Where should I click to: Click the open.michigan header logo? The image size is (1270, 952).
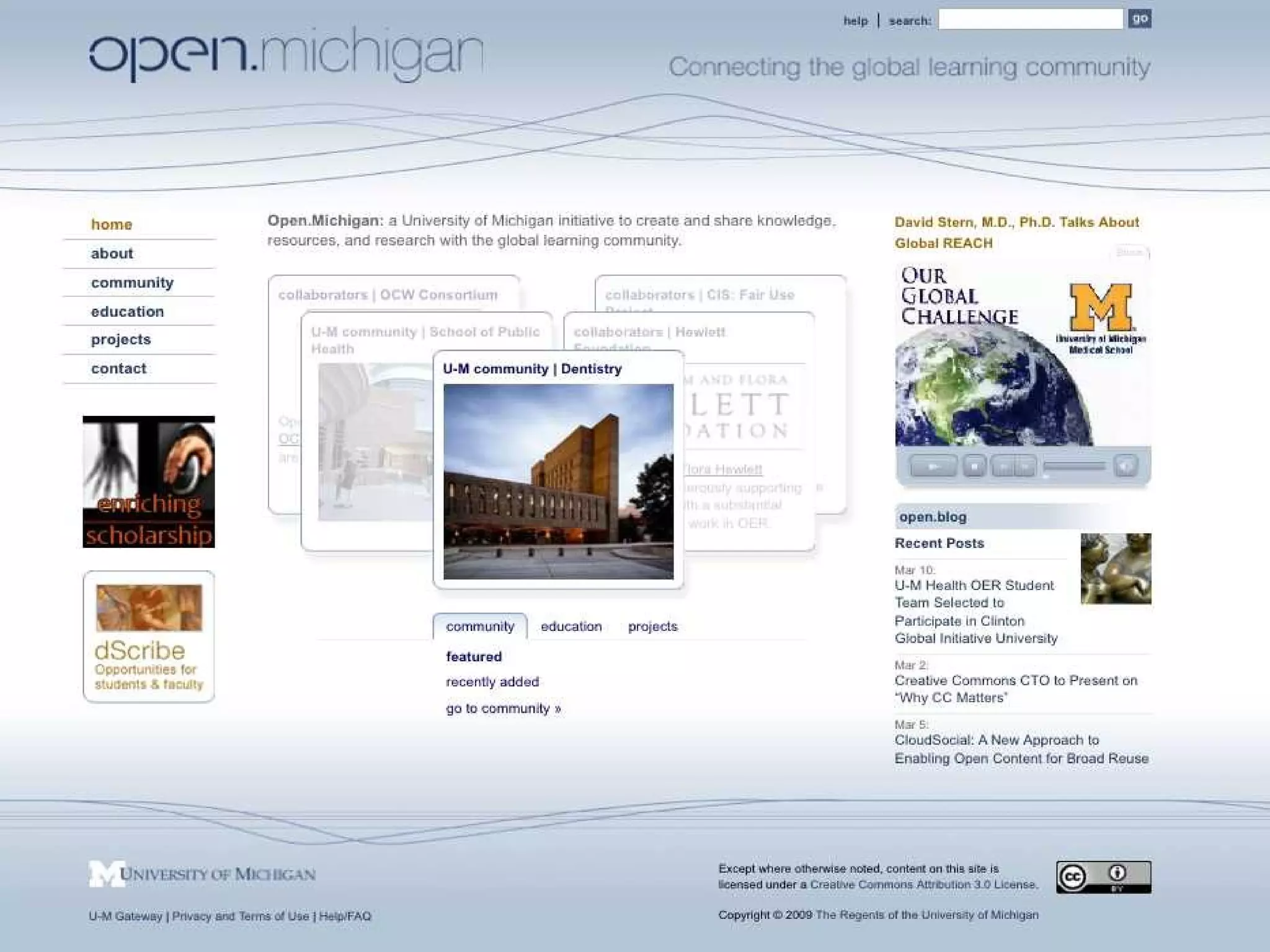pyautogui.click(x=286, y=55)
